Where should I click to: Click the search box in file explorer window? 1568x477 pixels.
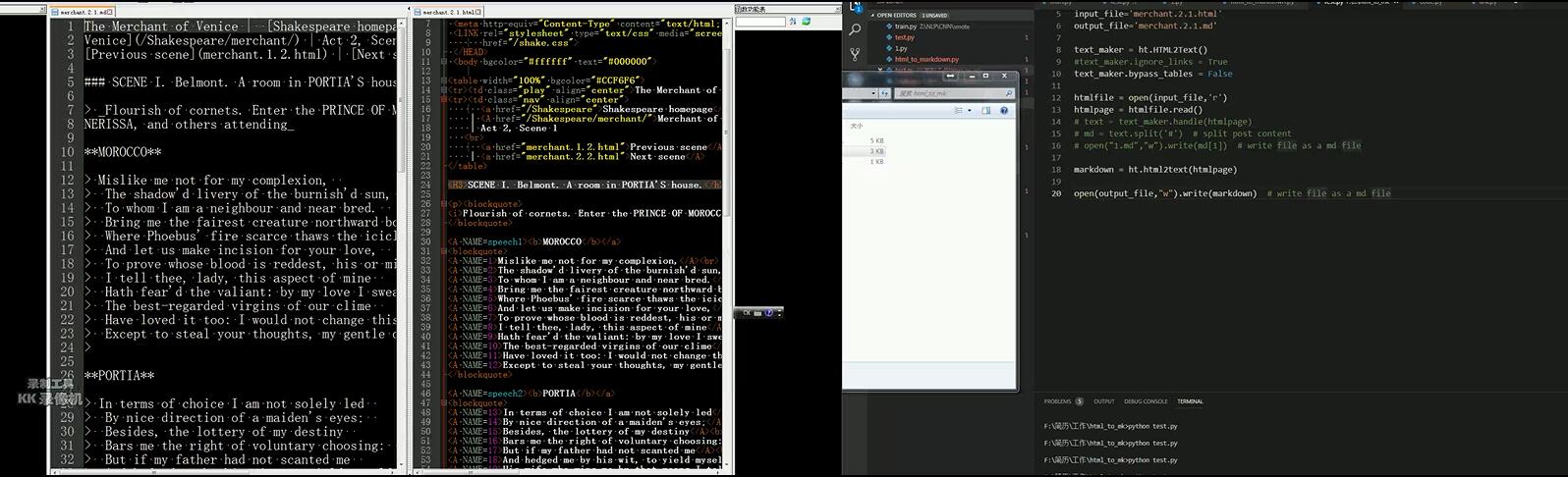point(953,93)
